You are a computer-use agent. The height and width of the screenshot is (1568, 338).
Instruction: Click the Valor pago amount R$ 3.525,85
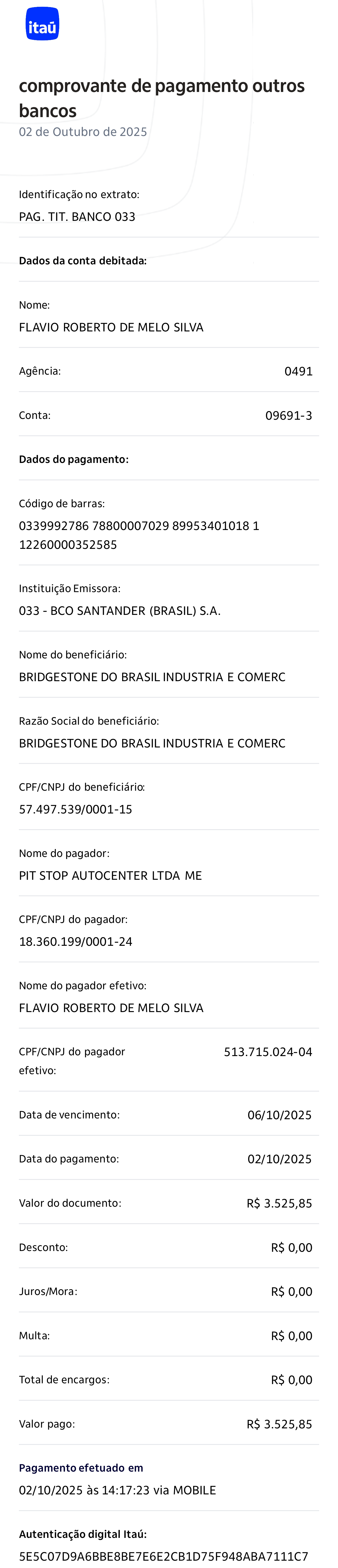pyautogui.click(x=279, y=1424)
